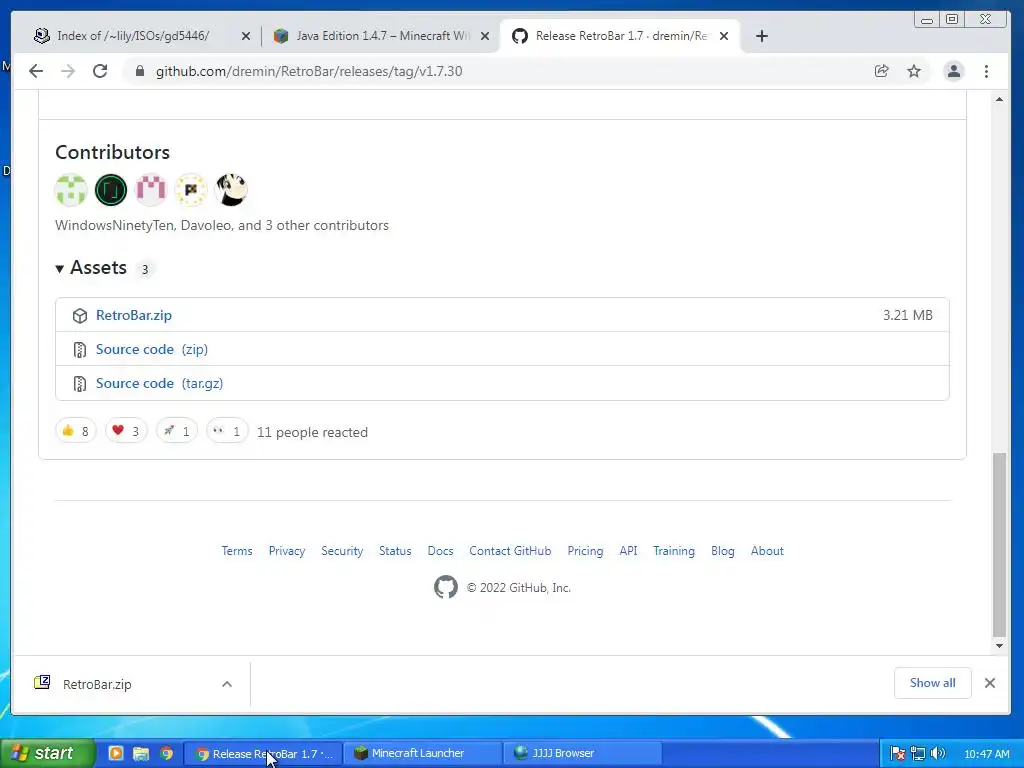Image resolution: width=1024 pixels, height=768 pixels.
Task: Open the black and white contributor avatar
Action: click(231, 190)
